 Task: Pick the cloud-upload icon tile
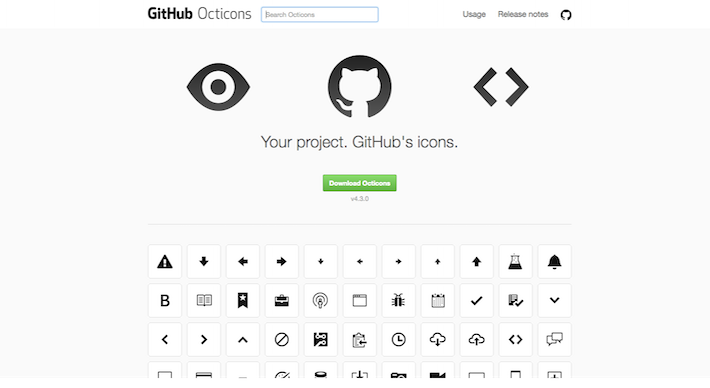pyautogui.click(x=476, y=340)
